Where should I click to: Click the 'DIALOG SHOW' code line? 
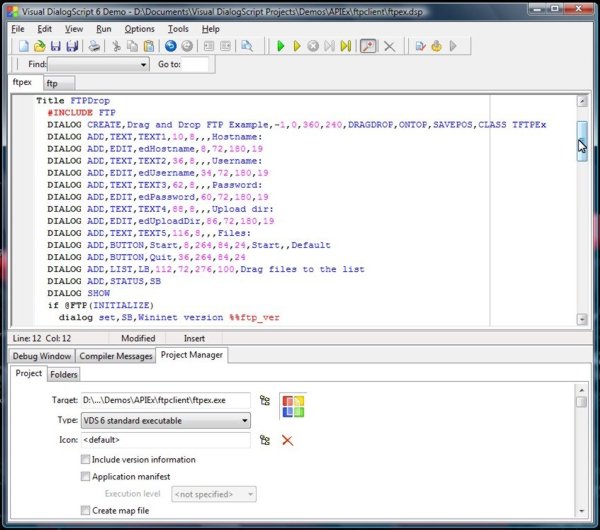tap(78, 293)
